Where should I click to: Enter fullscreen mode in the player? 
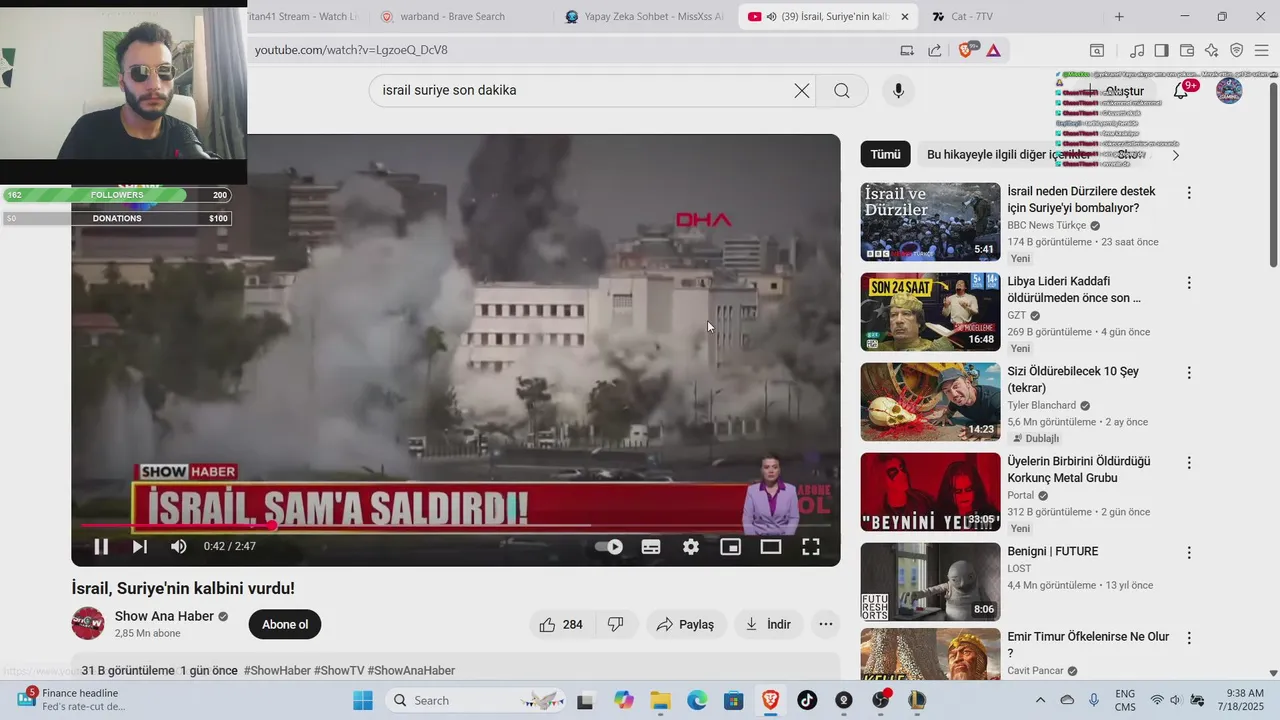(811, 547)
